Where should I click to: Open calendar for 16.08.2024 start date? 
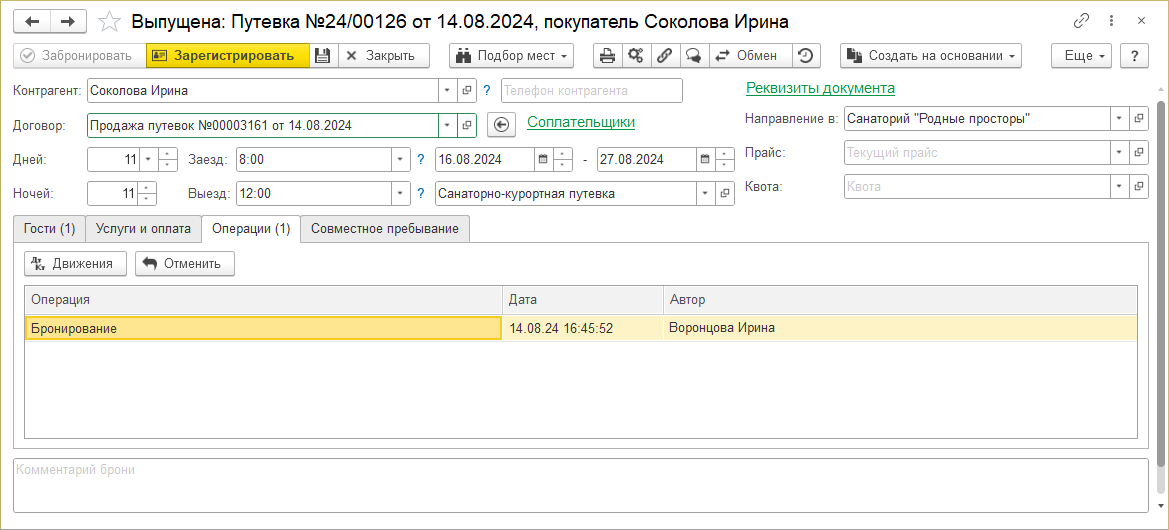[x=542, y=159]
